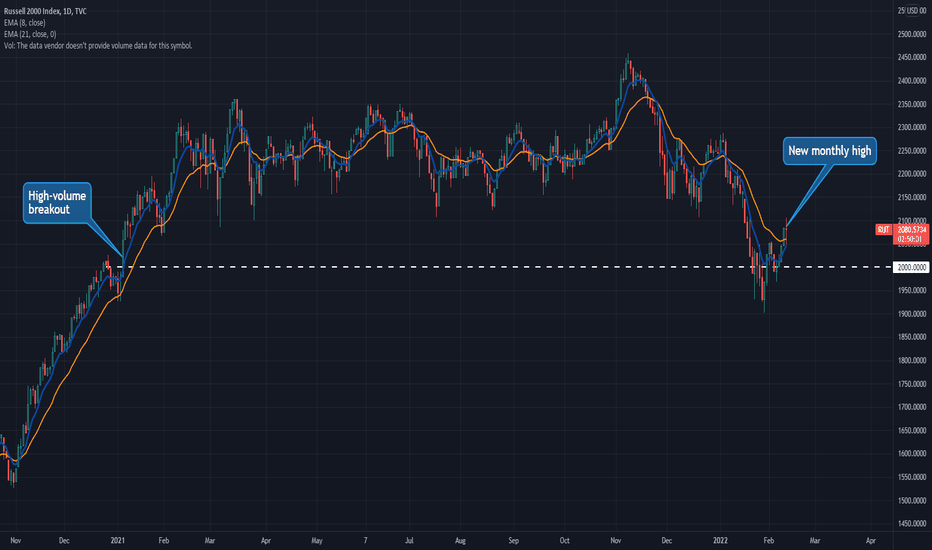932x550 pixels.
Task: Click the white 2000.0000 horizontal line label
Action: pos(911,268)
